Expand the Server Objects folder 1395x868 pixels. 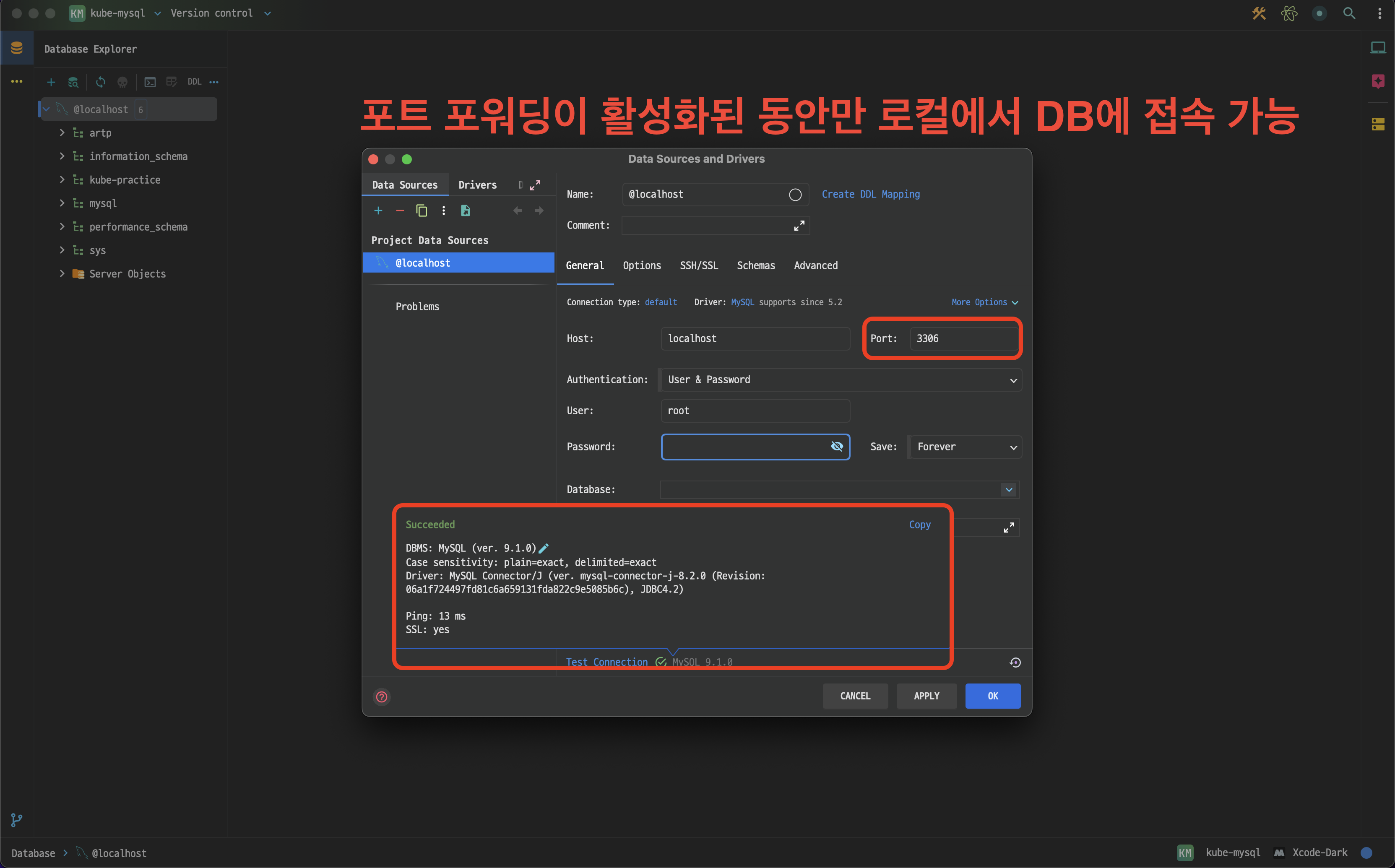click(62, 274)
